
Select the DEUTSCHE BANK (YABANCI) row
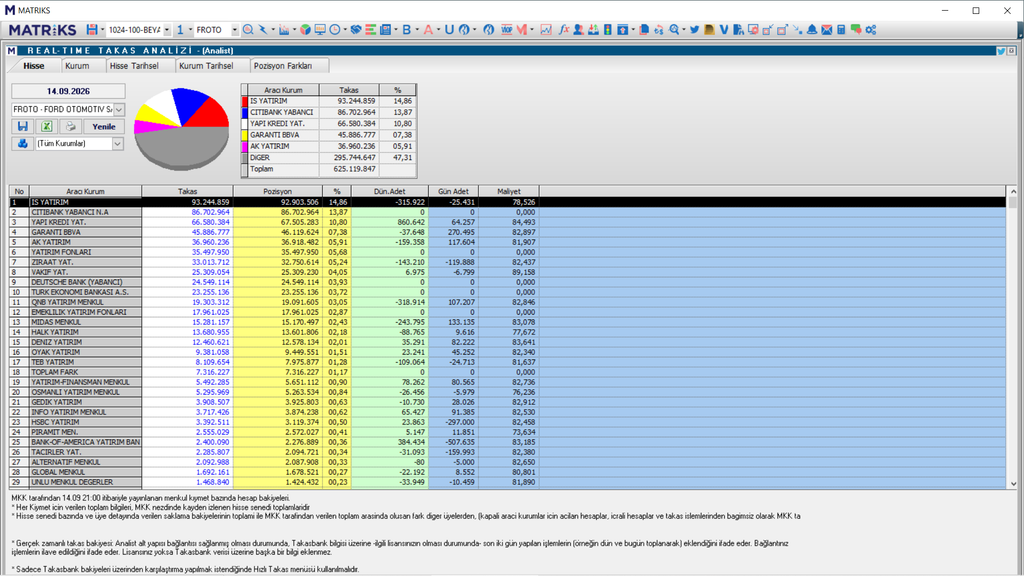pos(507,282)
